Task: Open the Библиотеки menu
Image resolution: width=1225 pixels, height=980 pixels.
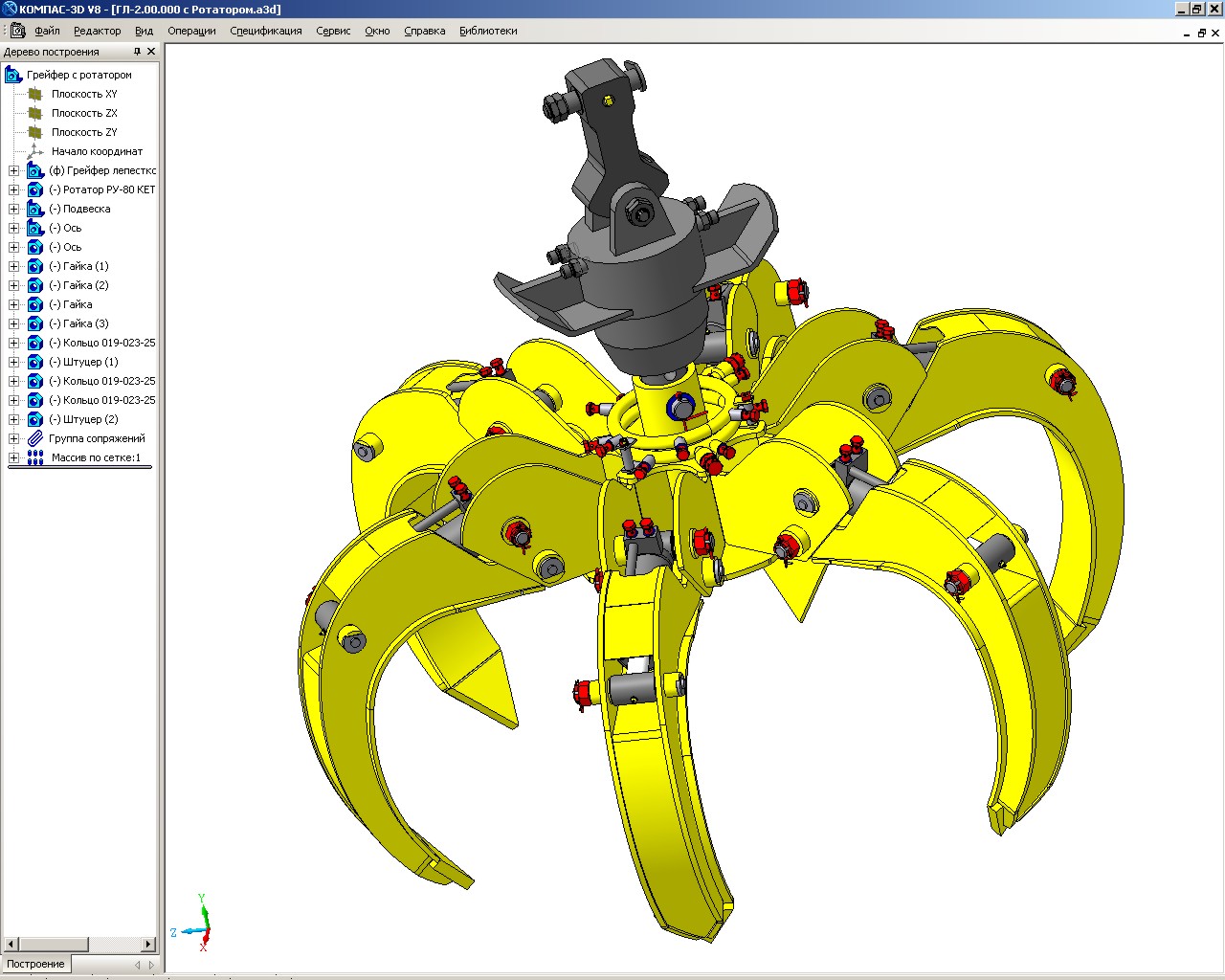Action: click(x=487, y=31)
